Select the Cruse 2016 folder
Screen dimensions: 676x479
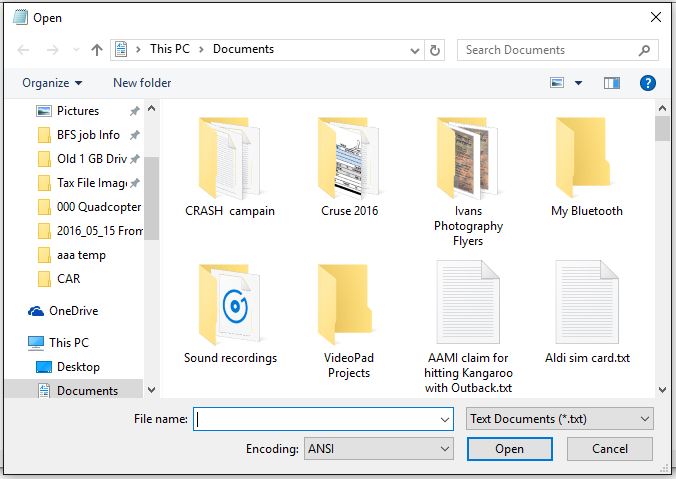pyautogui.click(x=349, y=166)
